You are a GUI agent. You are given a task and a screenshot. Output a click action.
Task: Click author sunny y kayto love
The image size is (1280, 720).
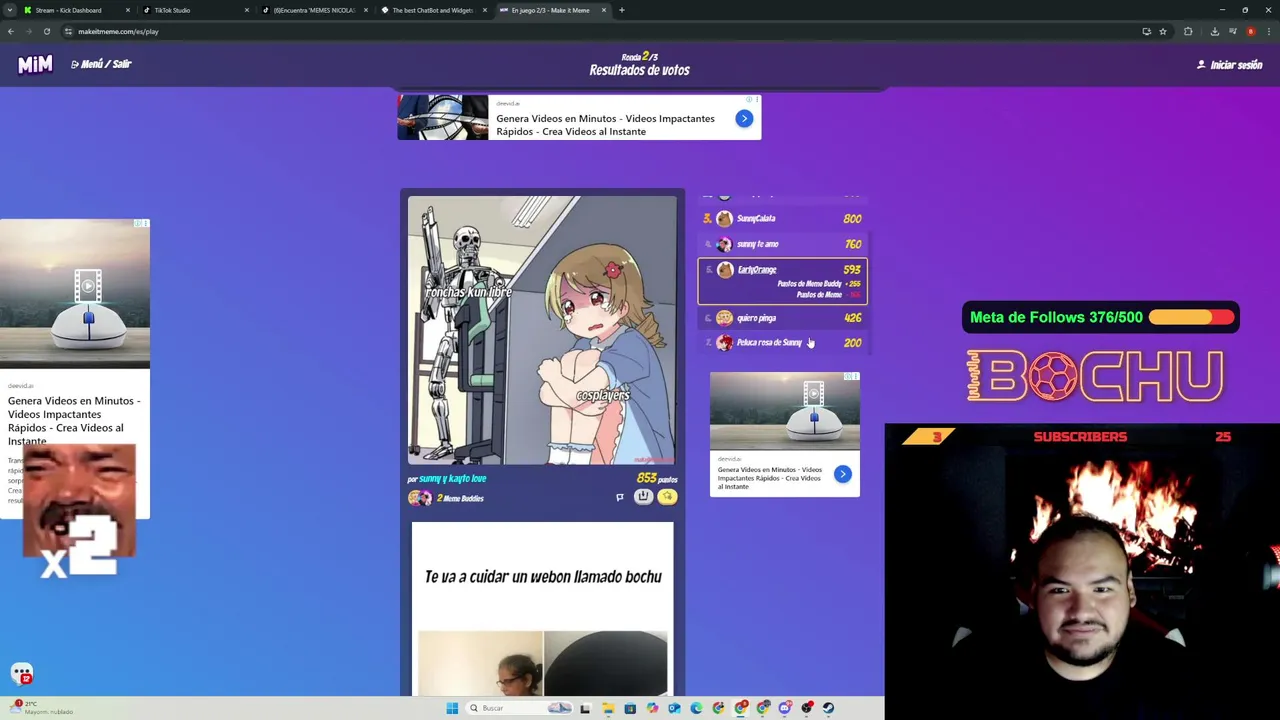452,479
